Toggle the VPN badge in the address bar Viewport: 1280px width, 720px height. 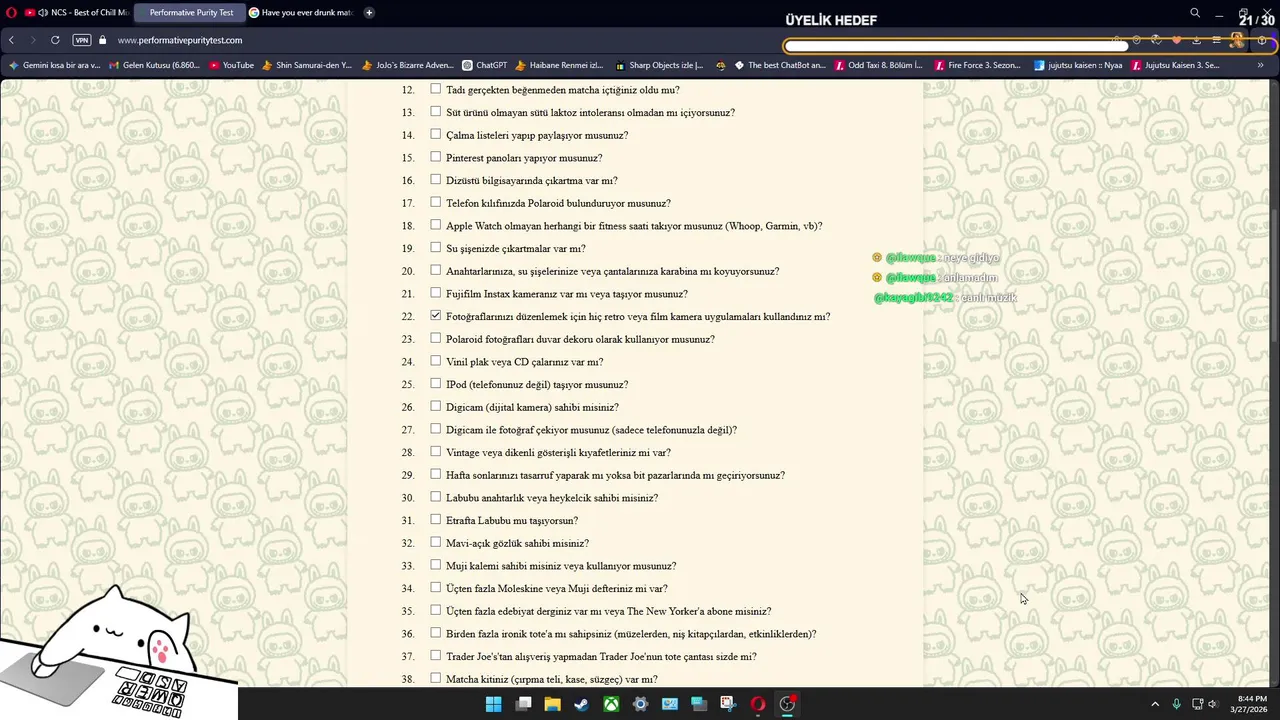82,40
